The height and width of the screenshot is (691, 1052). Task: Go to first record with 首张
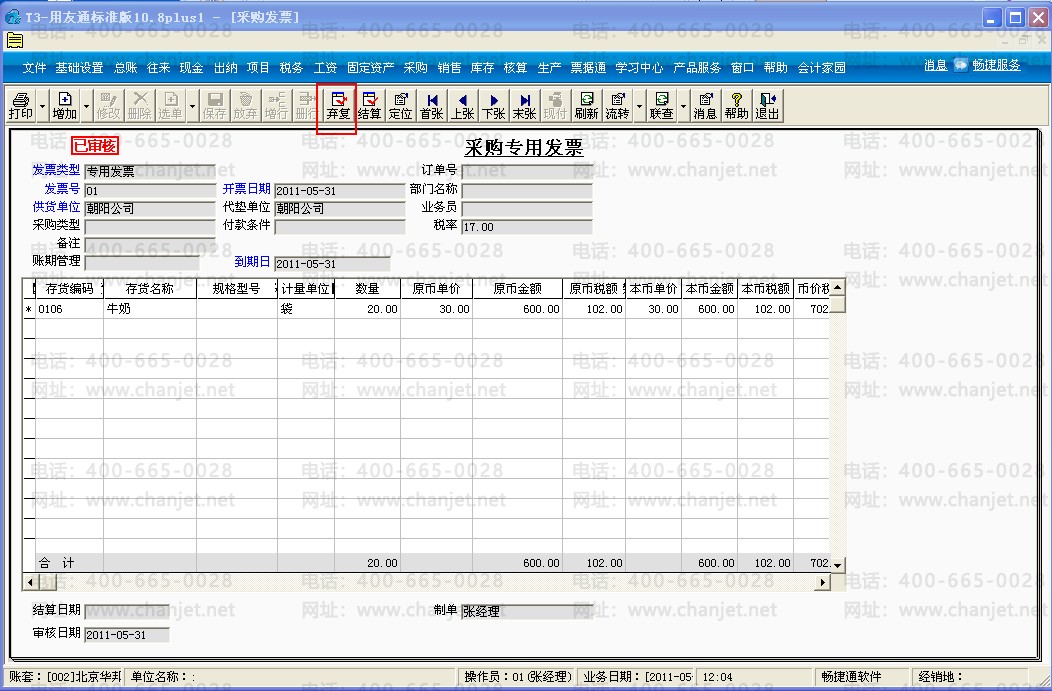point(432,105)
